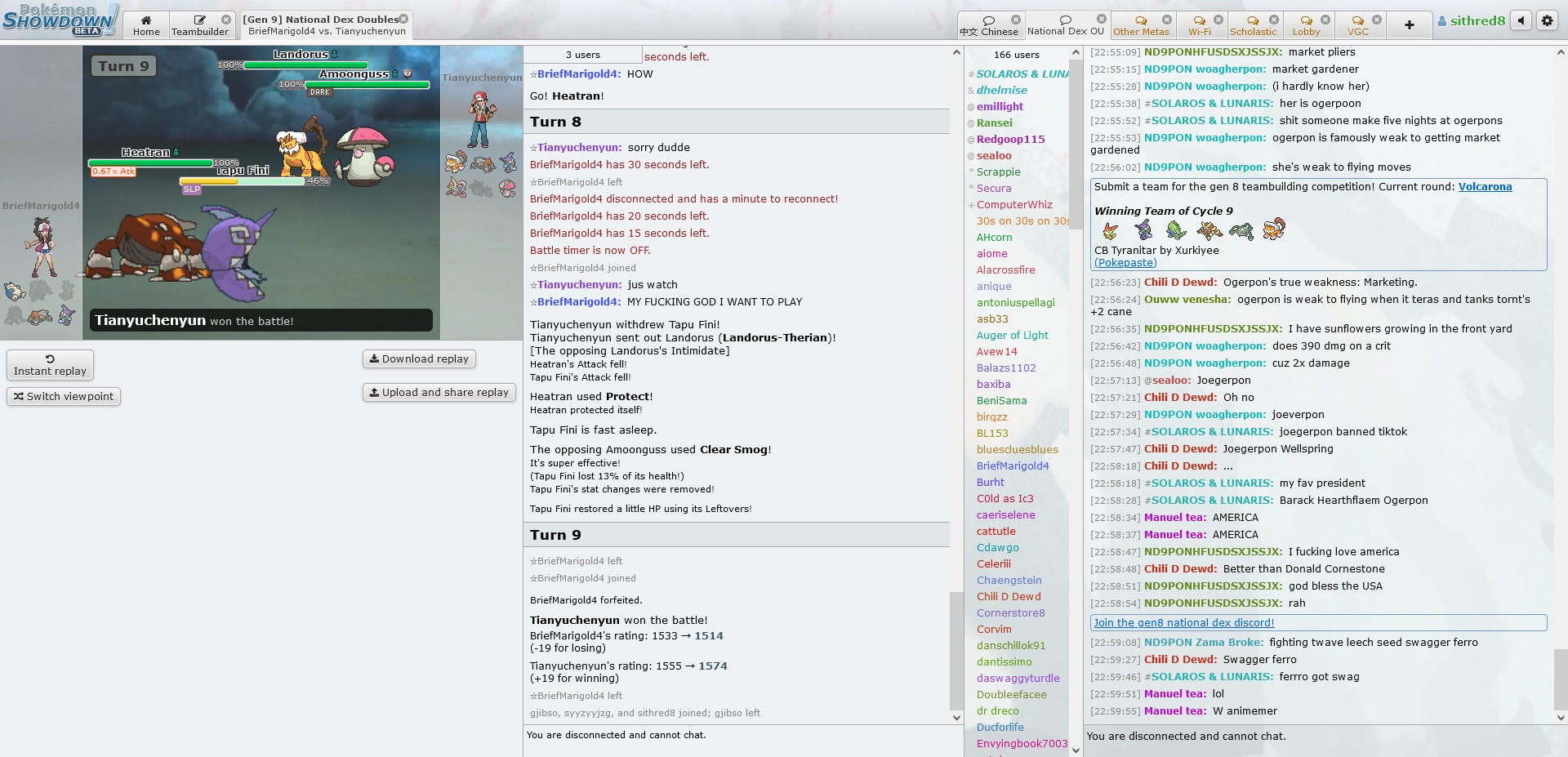The image size is (1568, 757).
Task: Select Amoonguss icon under trainer Tianyuchenyun
Action: click(508, 188)
